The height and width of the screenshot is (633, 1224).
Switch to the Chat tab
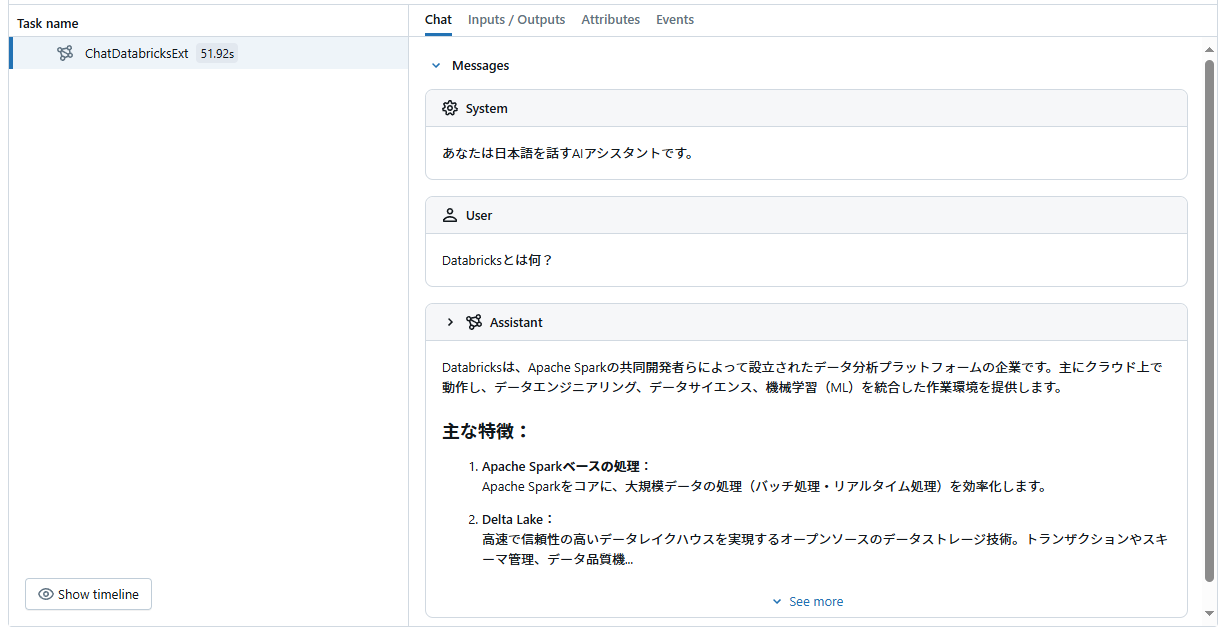point(438,19)
